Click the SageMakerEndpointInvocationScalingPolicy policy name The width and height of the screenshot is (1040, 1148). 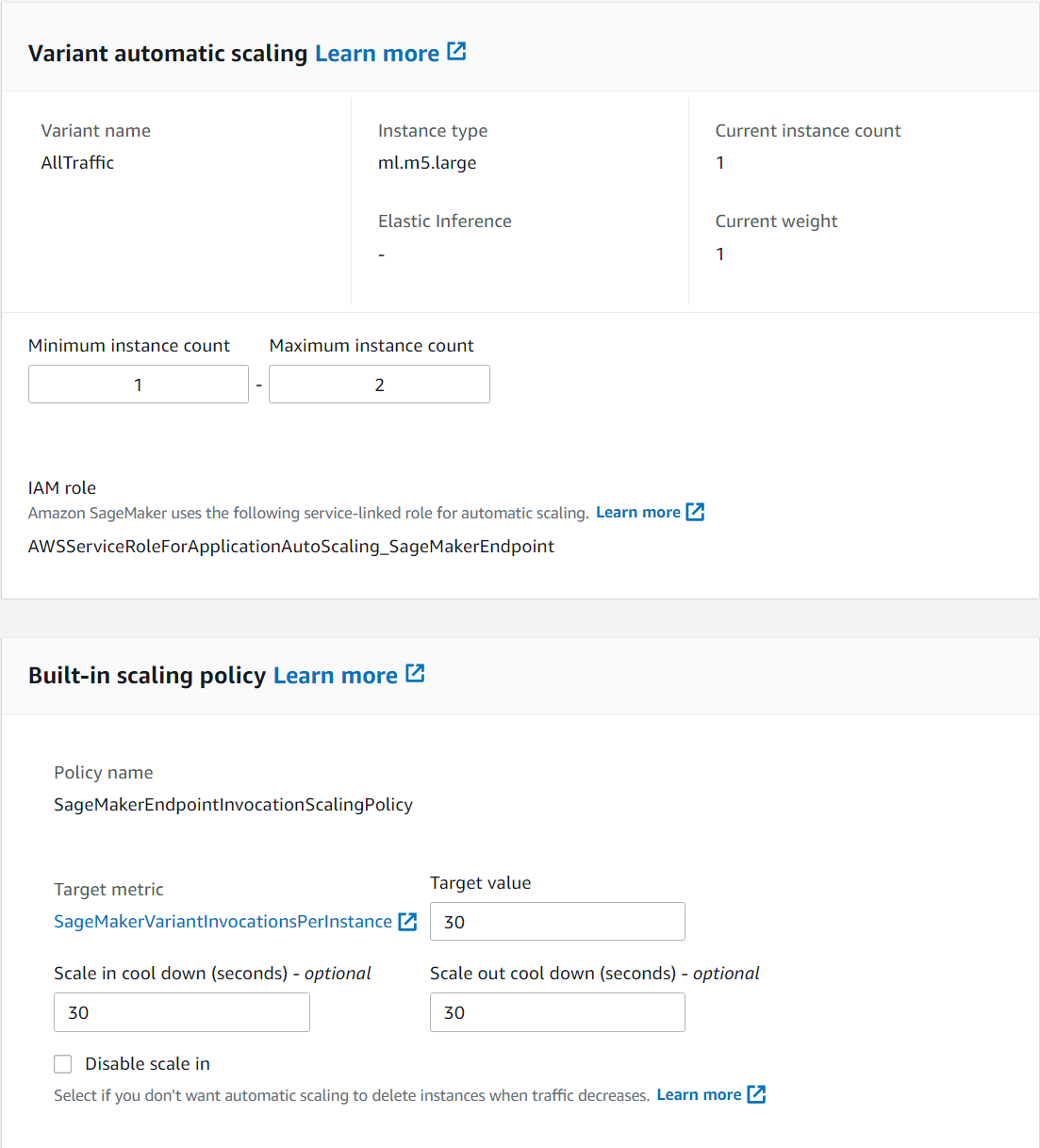tap(233, 804)
